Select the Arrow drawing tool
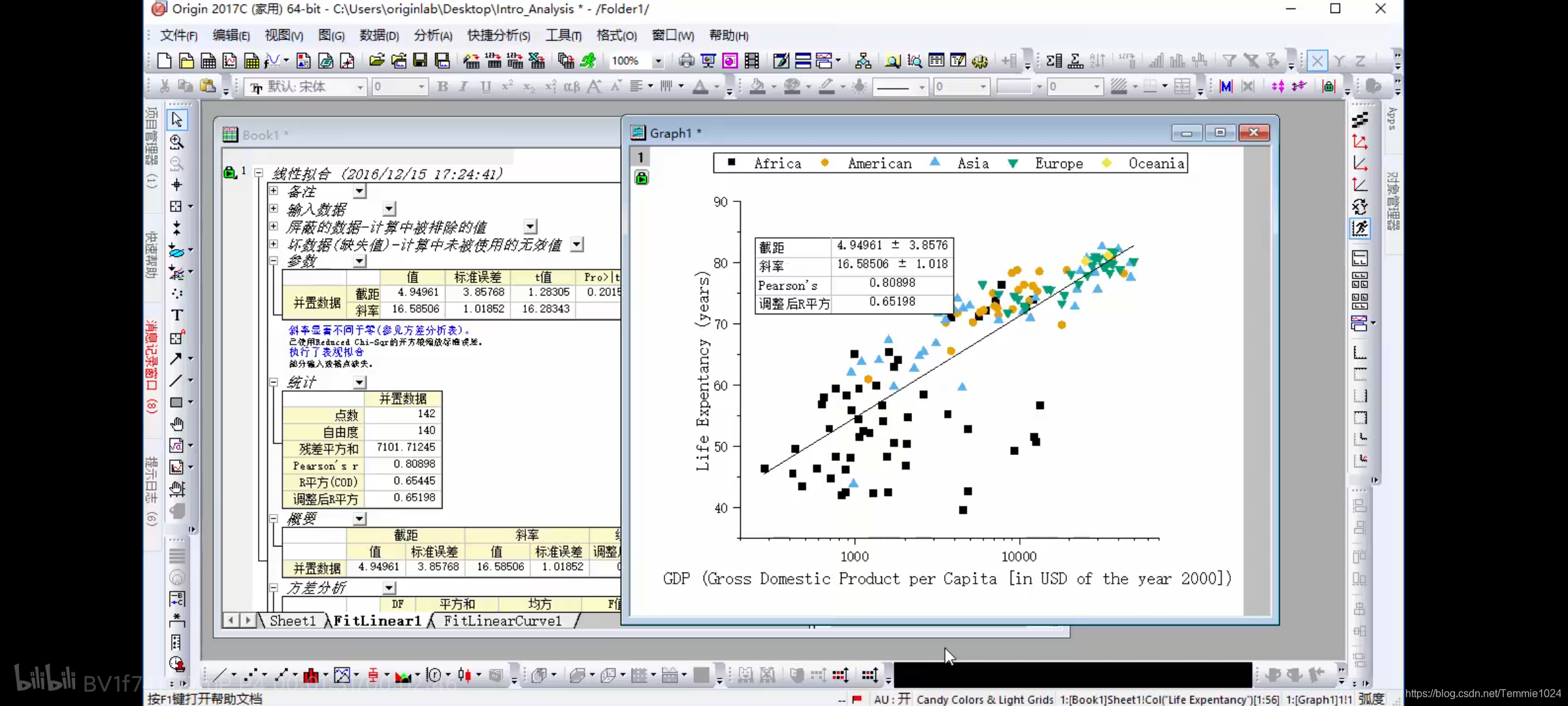The image size is (1568, 706). 176,359
